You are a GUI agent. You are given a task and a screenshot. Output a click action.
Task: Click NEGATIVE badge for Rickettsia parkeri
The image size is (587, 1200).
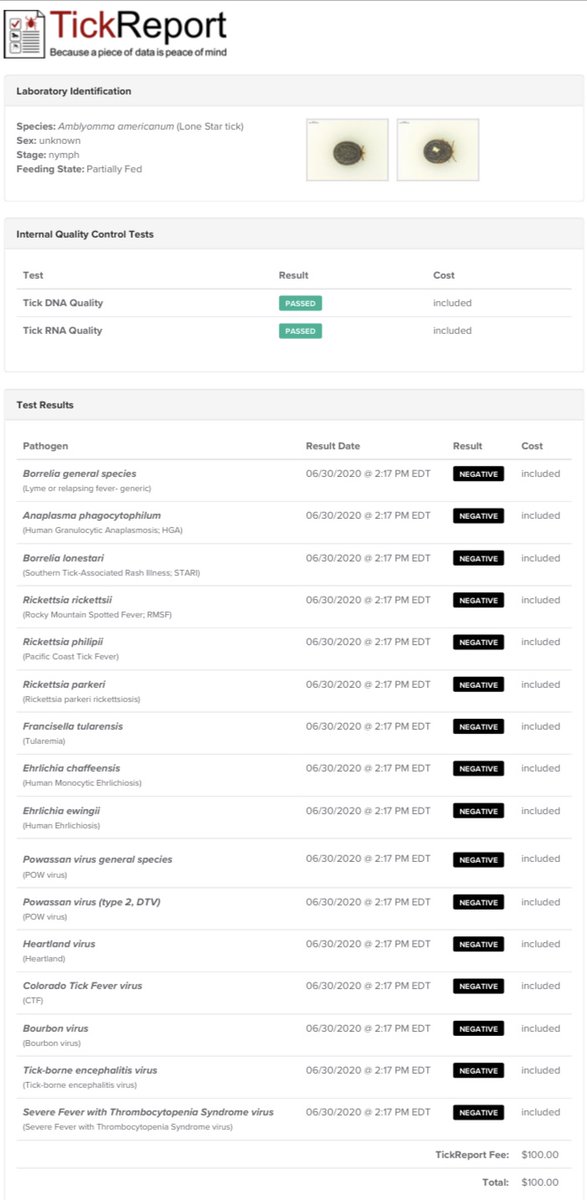[478, 685]
